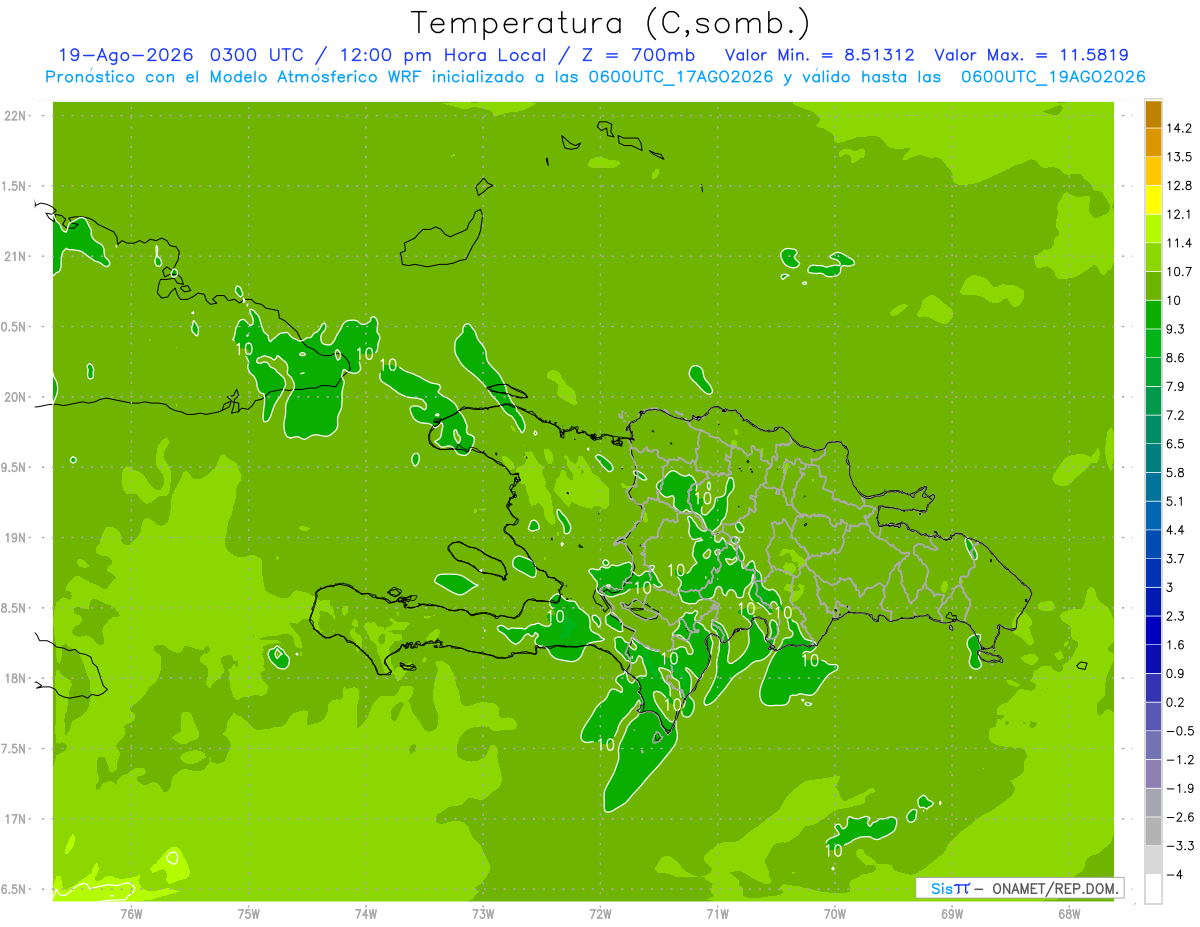Select "Valor Max. = 11.5819" text
This screenshot has height=927, width=1200.
[x=1031, y=55]
